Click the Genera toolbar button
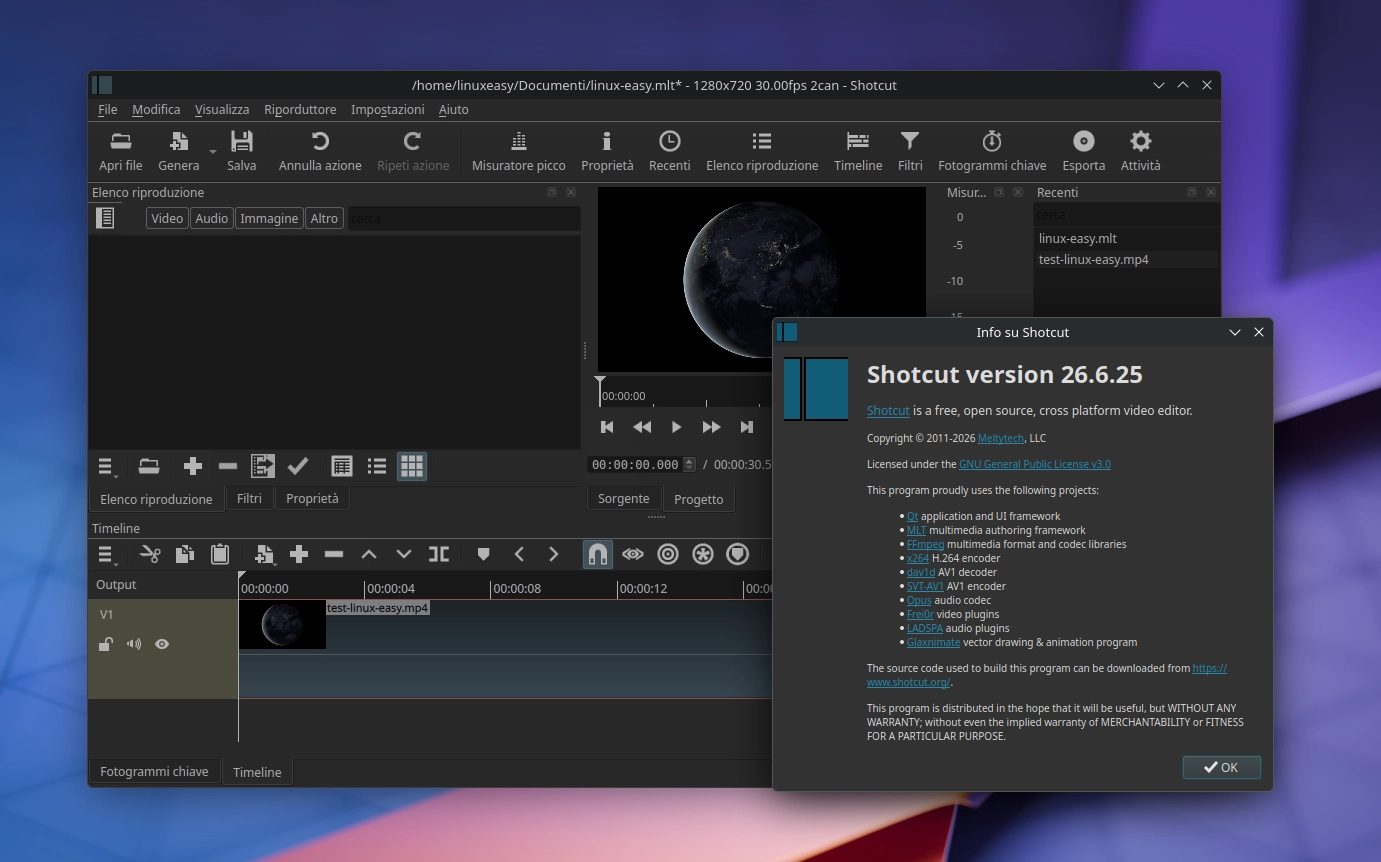This screenshot has width=1381, height=862. coord(178,151)
